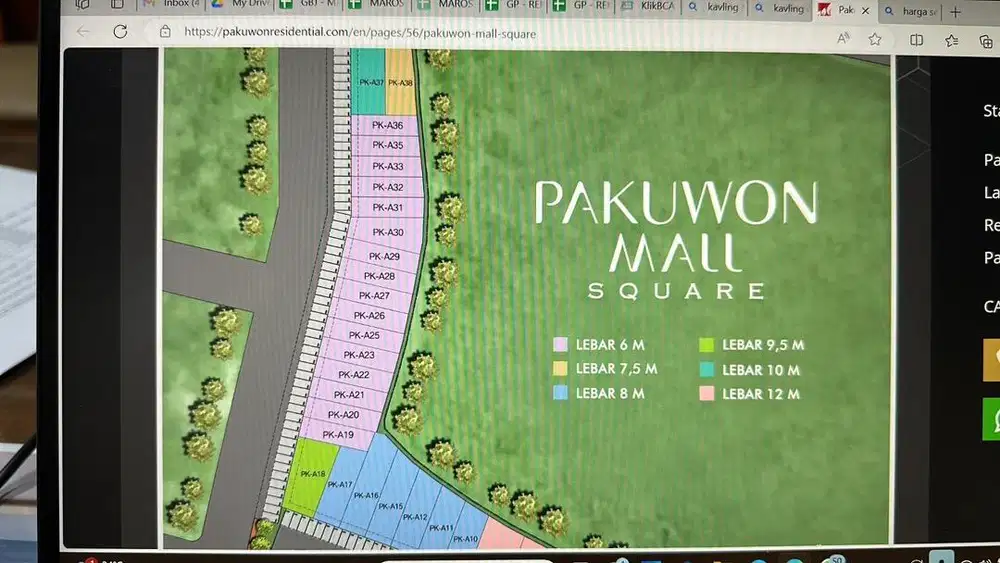Screen dimensions: 1000x563
Task: Click plot PK-A37 on the site map
Action: 369,82
